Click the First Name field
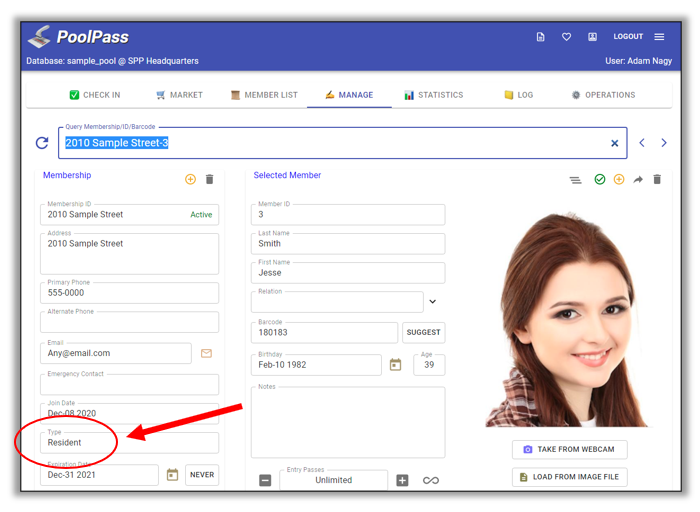 click(348, 273)
